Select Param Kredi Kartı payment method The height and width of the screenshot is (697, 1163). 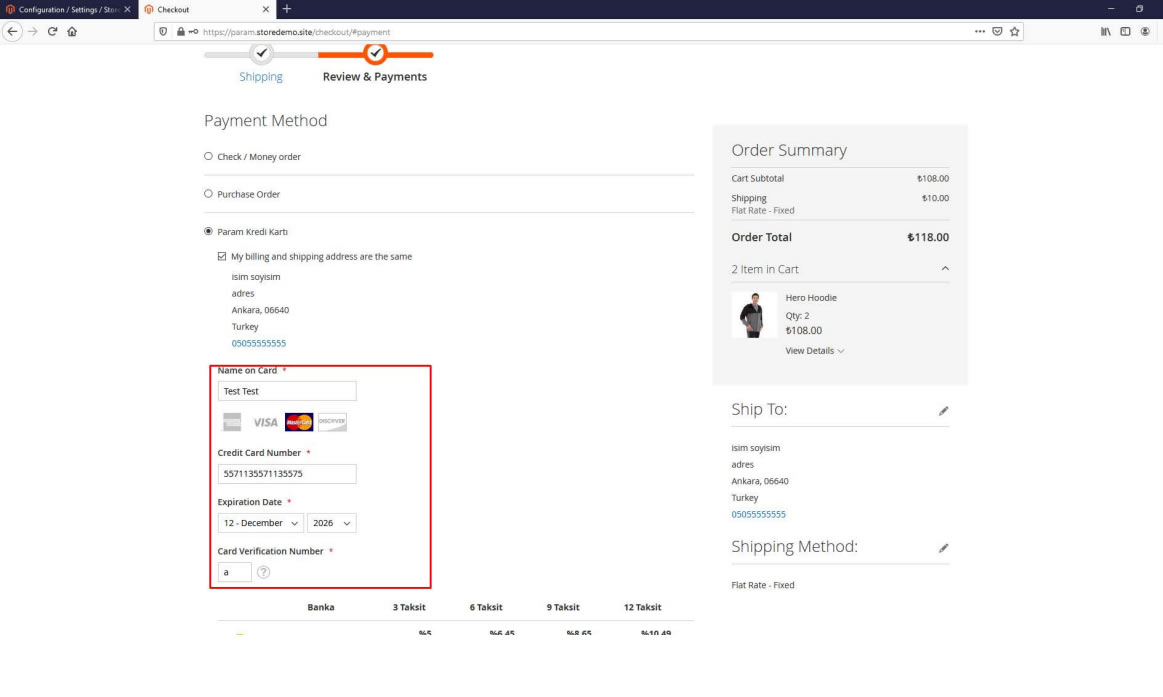(x=208, y=231)
